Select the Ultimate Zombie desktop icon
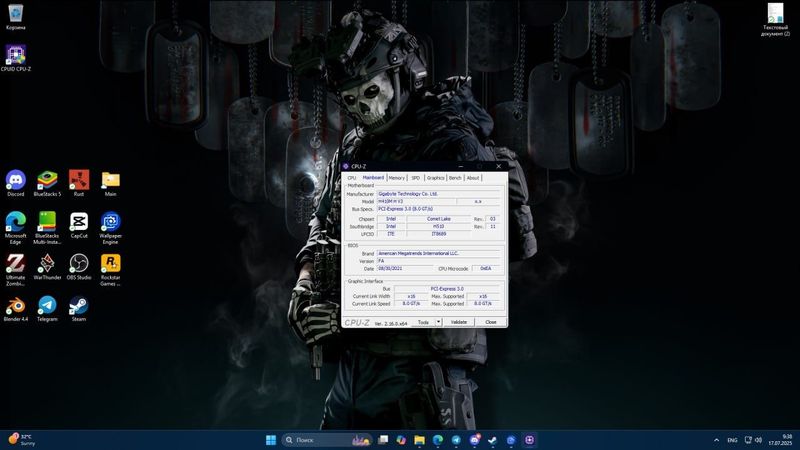 point(16,269)
